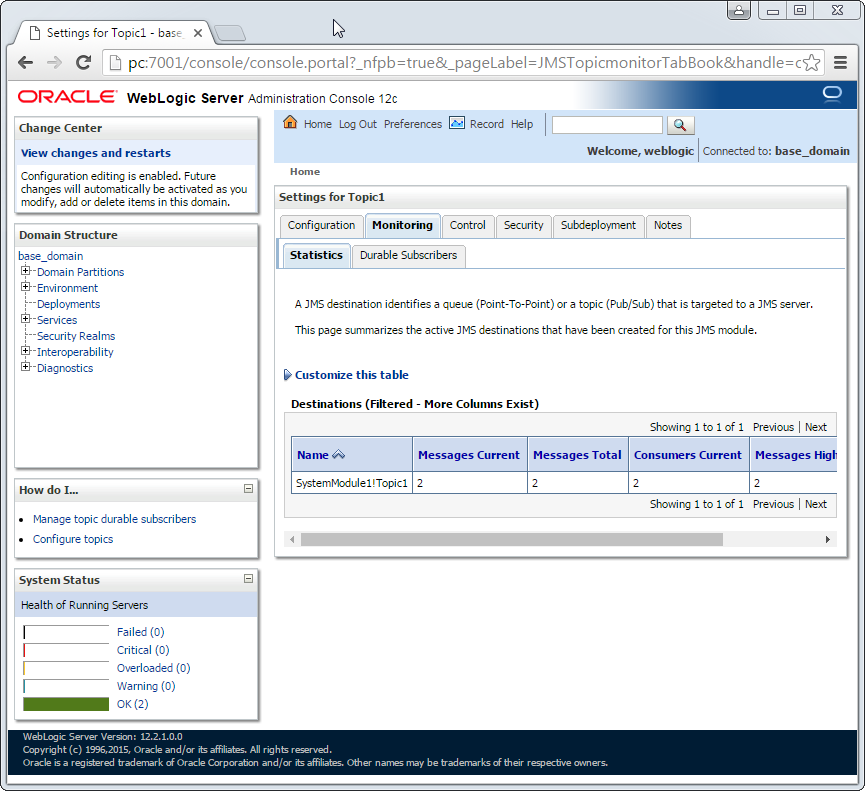
Task: Click the Record icon in toolbar
Action: click(457, 123)
